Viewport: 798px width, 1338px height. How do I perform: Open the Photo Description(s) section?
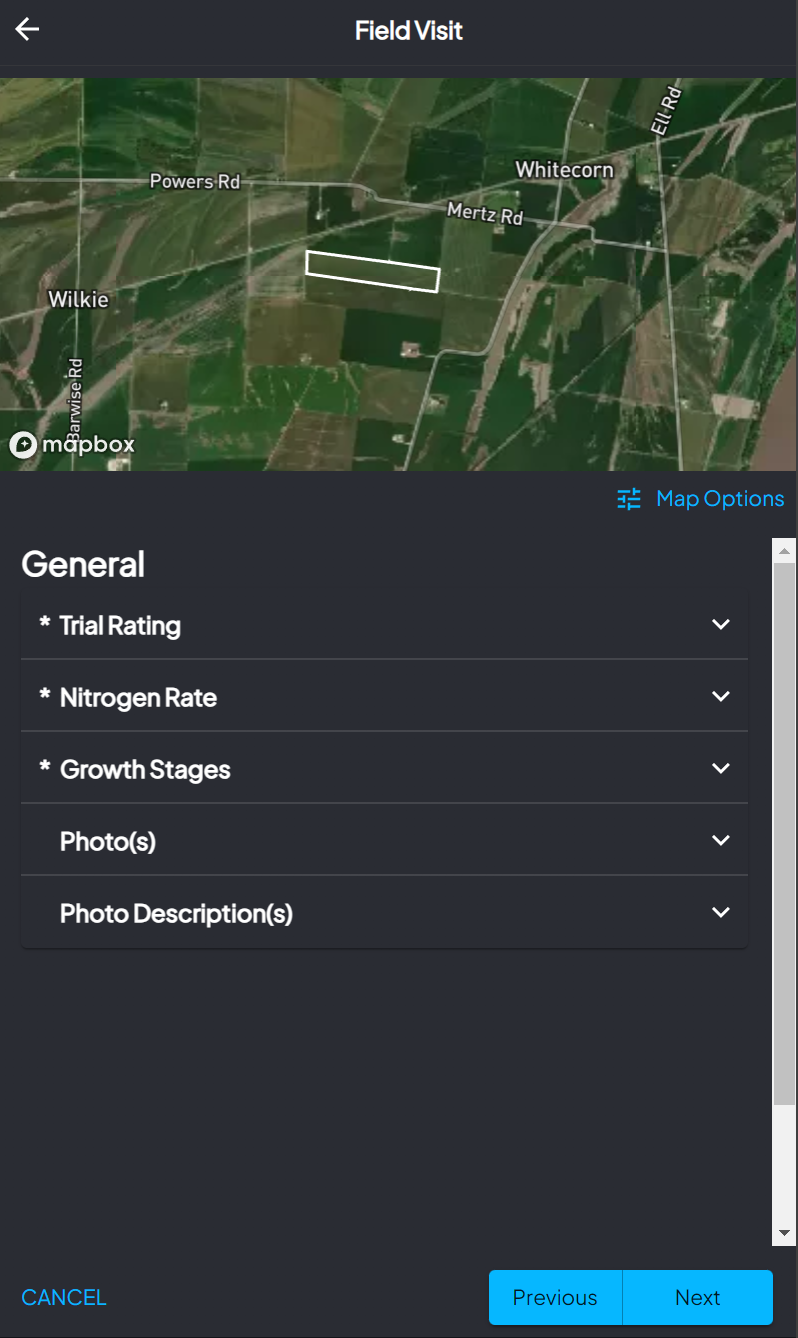(x=384, y=912)
